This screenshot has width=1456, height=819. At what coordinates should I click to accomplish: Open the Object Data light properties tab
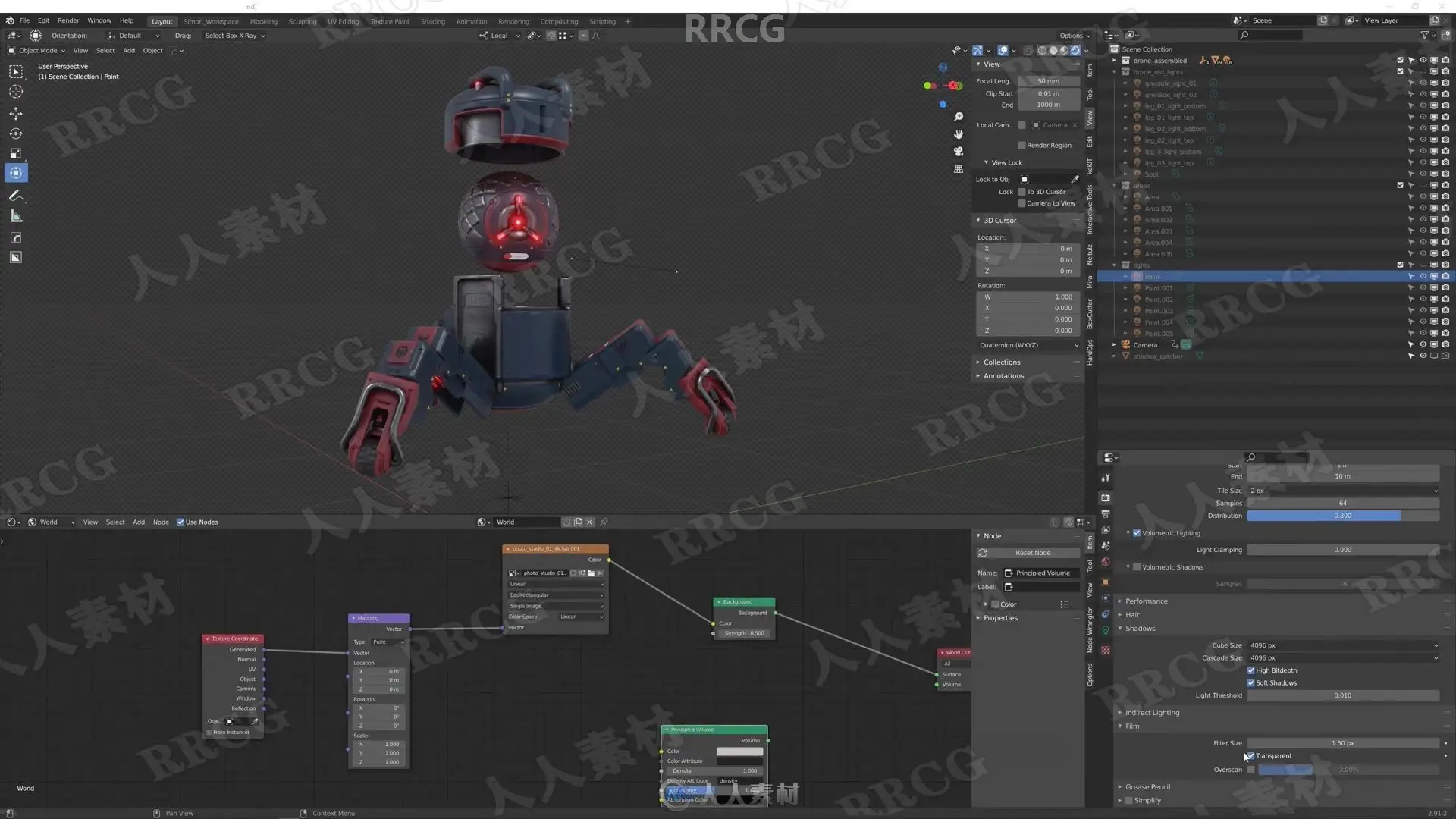point(1106,631)
